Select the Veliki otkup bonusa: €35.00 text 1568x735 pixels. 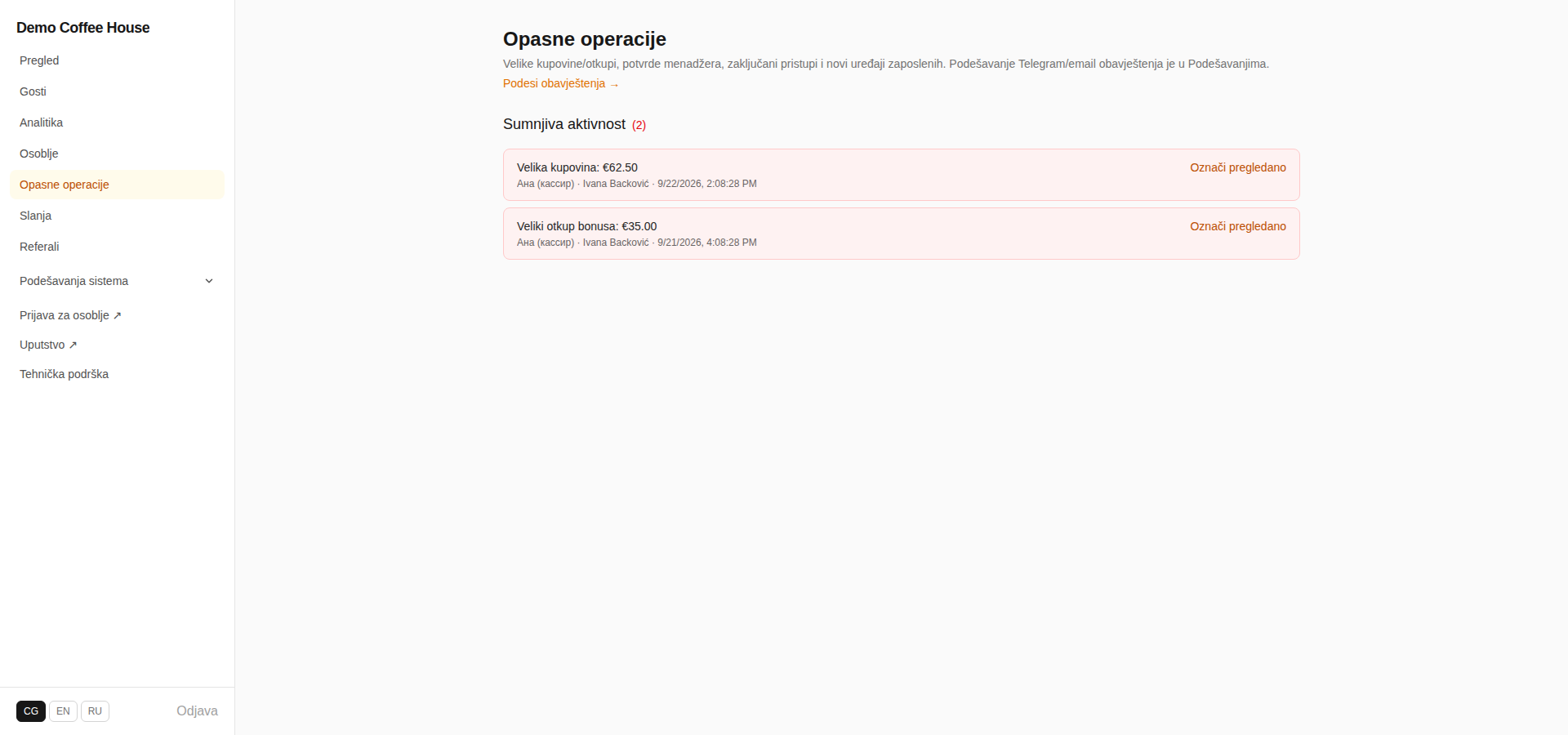pos(586,226)
